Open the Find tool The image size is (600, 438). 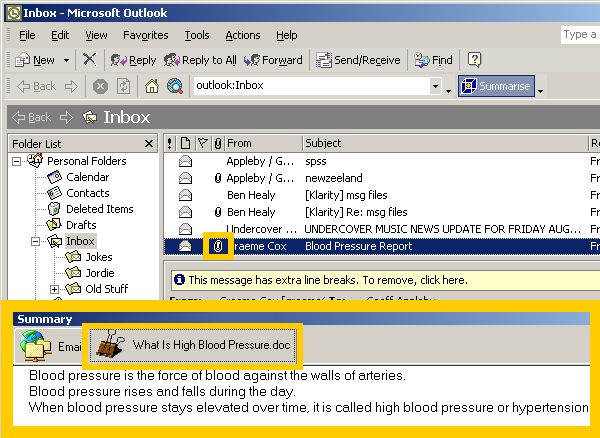pos(434,60)
